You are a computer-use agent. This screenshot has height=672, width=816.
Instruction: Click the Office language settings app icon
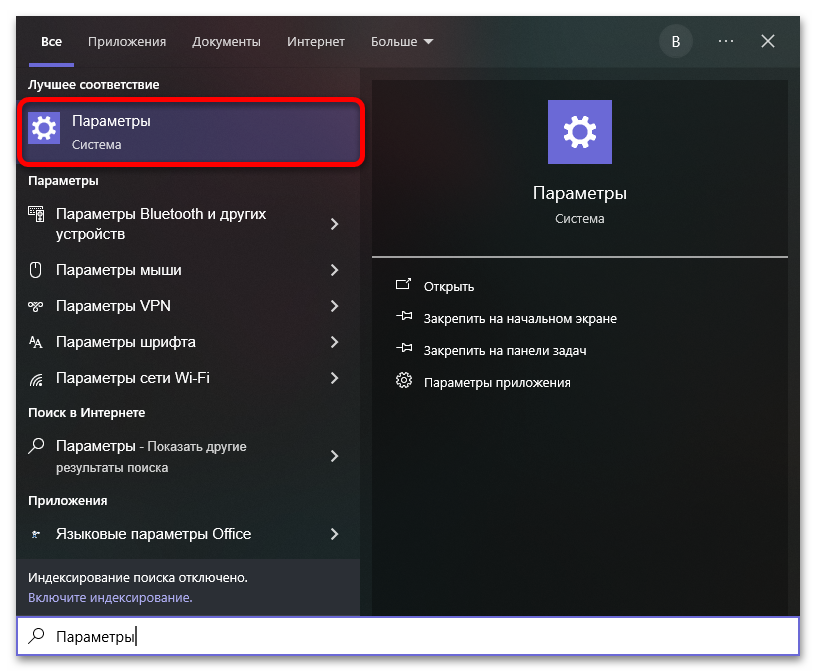tap(35, 534)
